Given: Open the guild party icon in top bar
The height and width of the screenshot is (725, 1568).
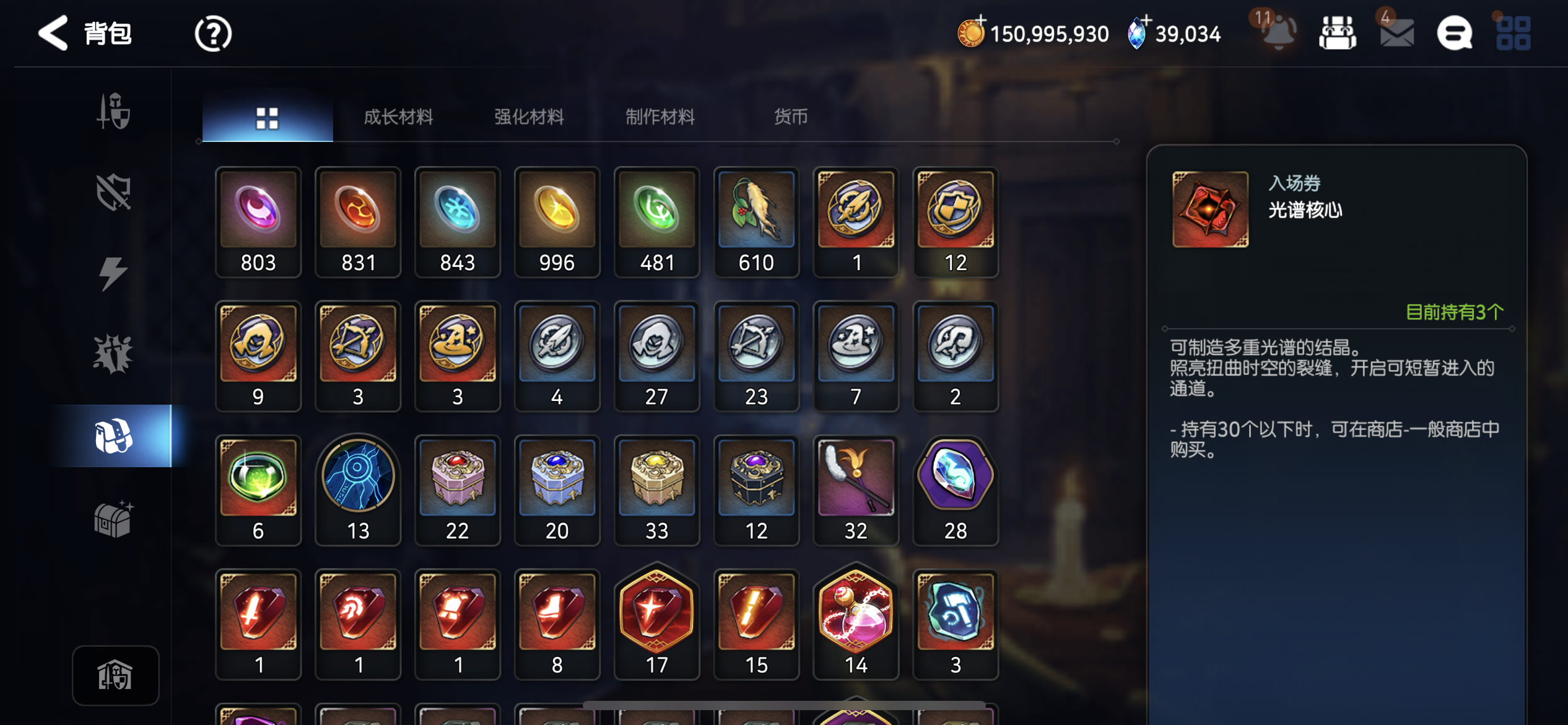Looking at the screenshot, I should [x=1338, y=32].
